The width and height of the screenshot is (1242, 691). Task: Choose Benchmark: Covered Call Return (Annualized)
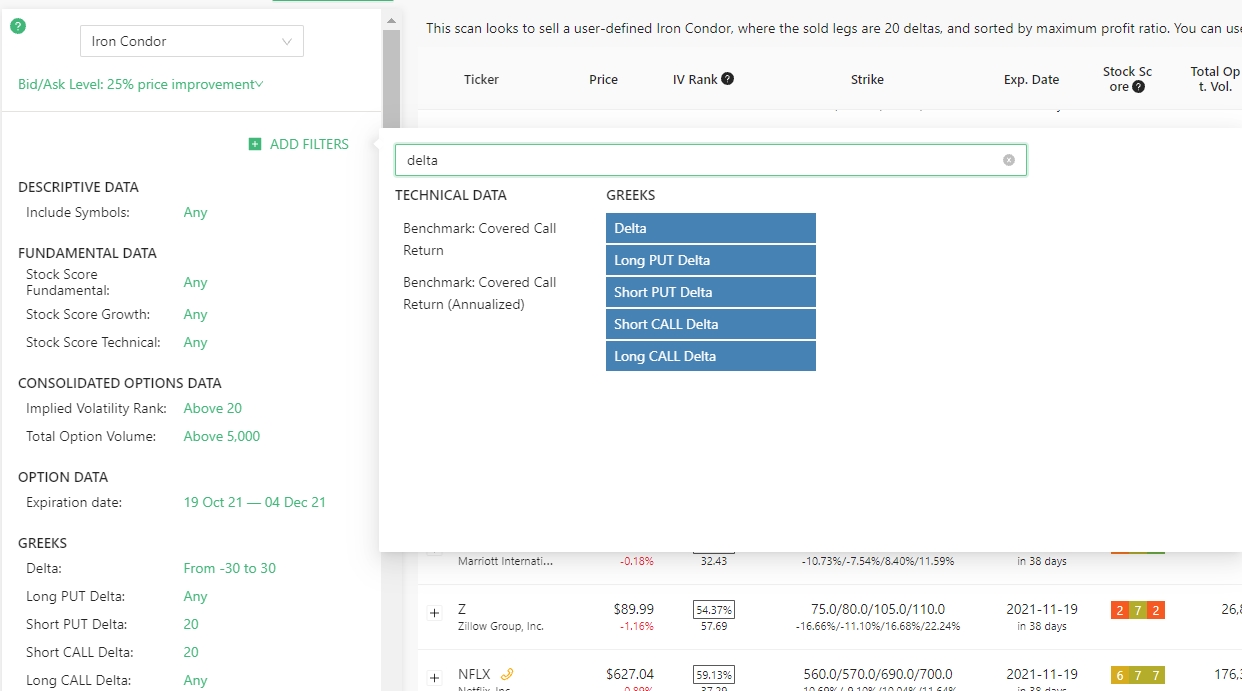480,293
